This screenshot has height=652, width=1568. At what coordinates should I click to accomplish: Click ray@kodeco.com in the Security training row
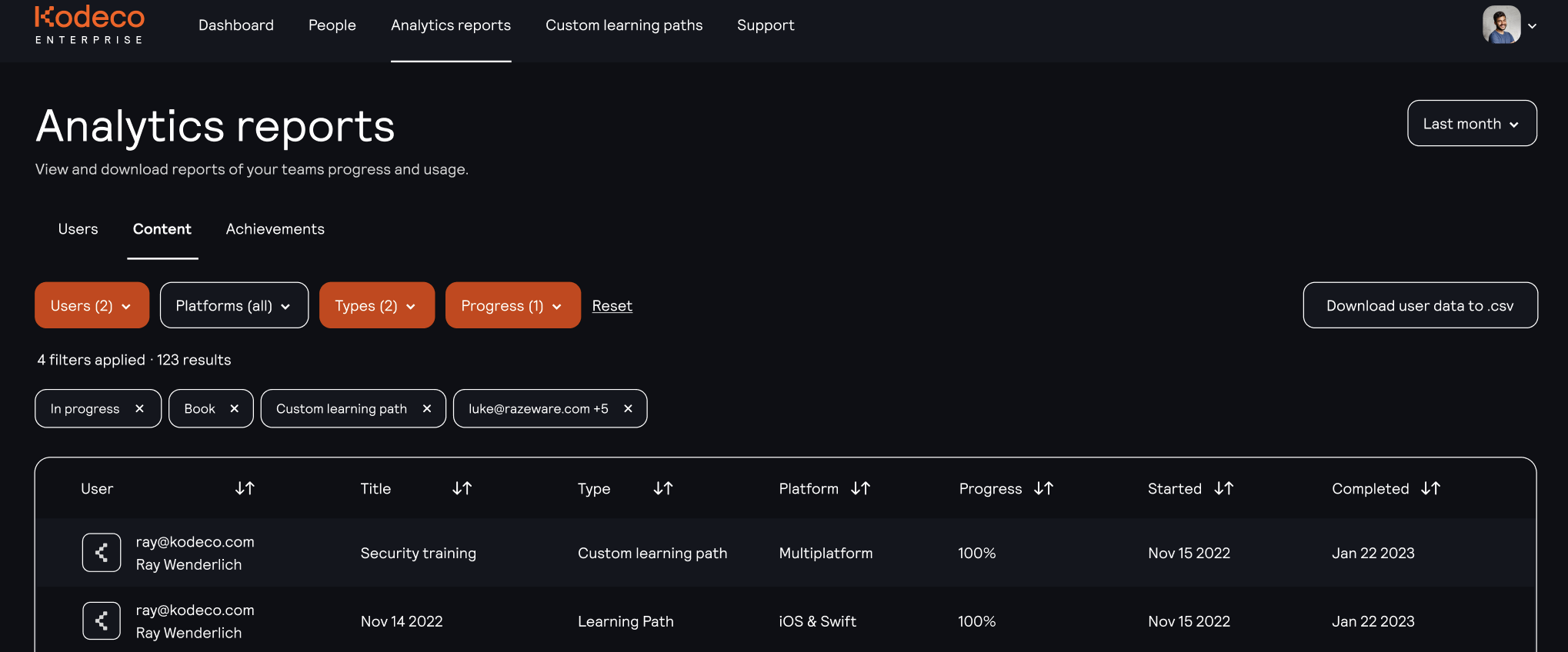(x=195, y=541)
